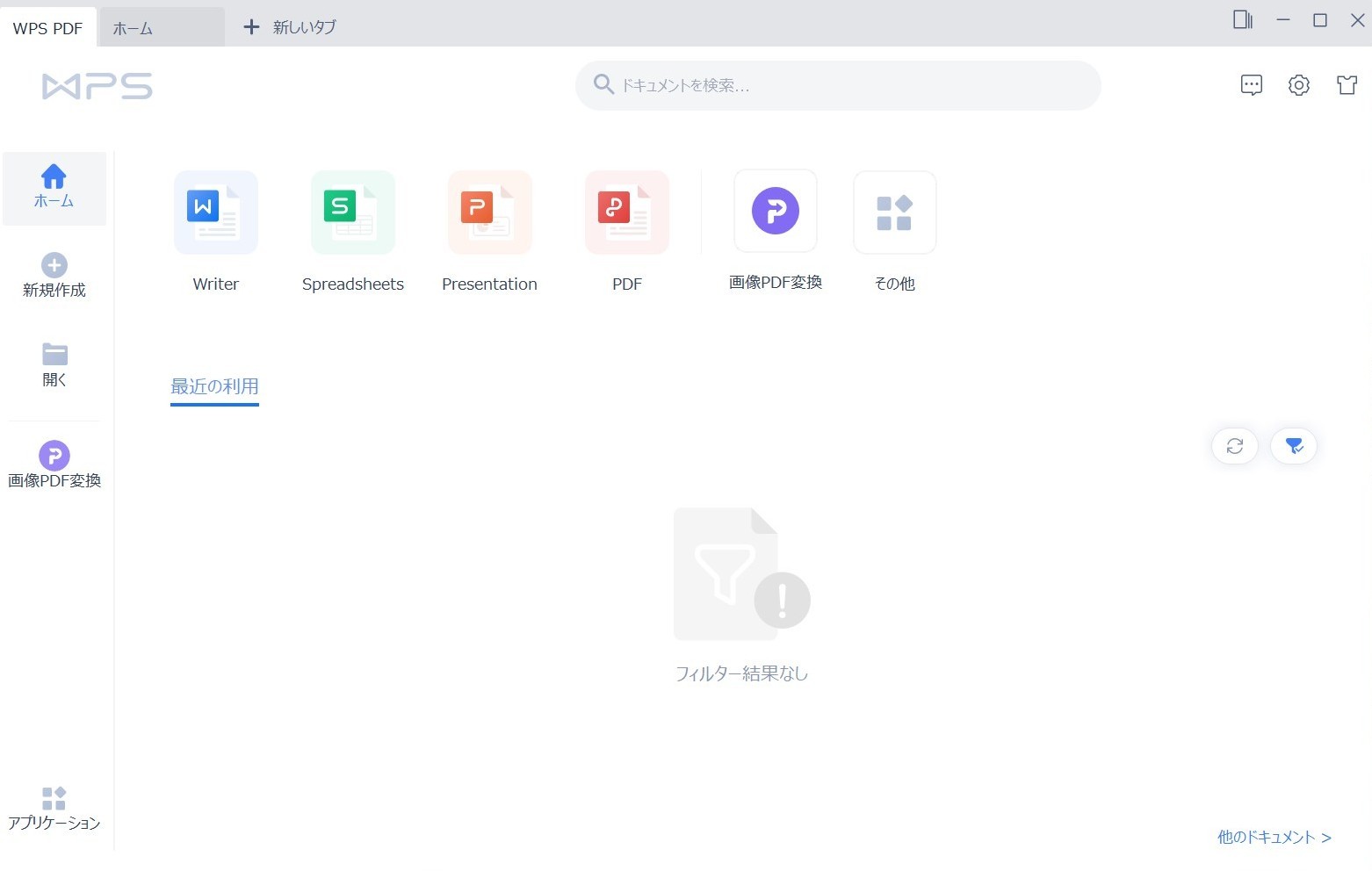1372x871 pixels.
Task: Open the tab layout switcher icon
Action: (1242, 19)
